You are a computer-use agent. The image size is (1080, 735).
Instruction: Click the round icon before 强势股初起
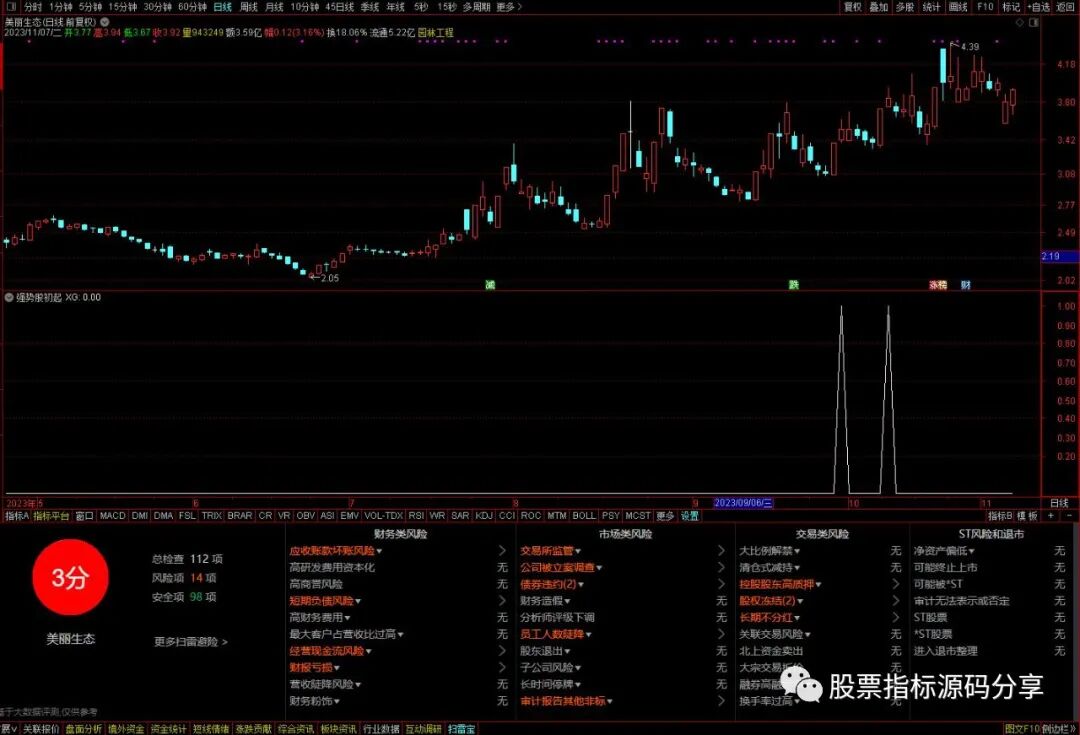(x=9, y=298)
